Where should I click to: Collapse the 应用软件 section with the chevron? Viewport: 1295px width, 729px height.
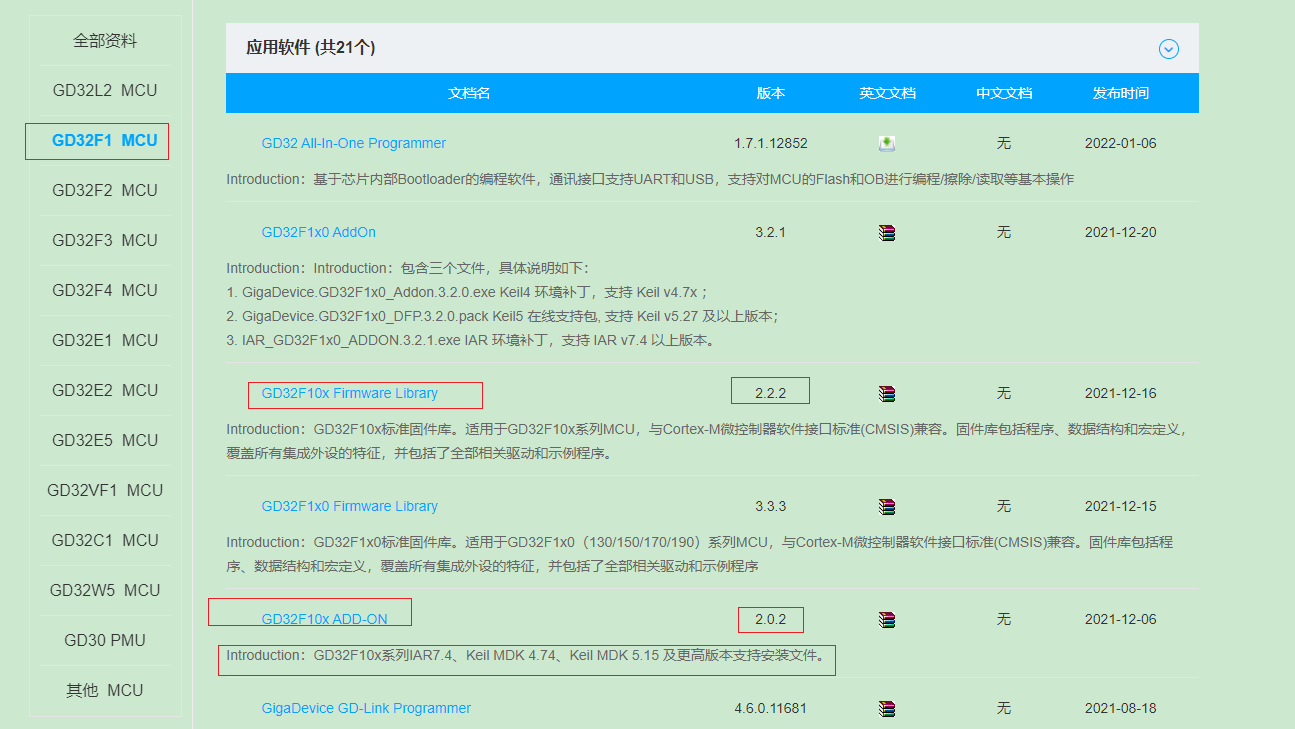point(1167,48)
